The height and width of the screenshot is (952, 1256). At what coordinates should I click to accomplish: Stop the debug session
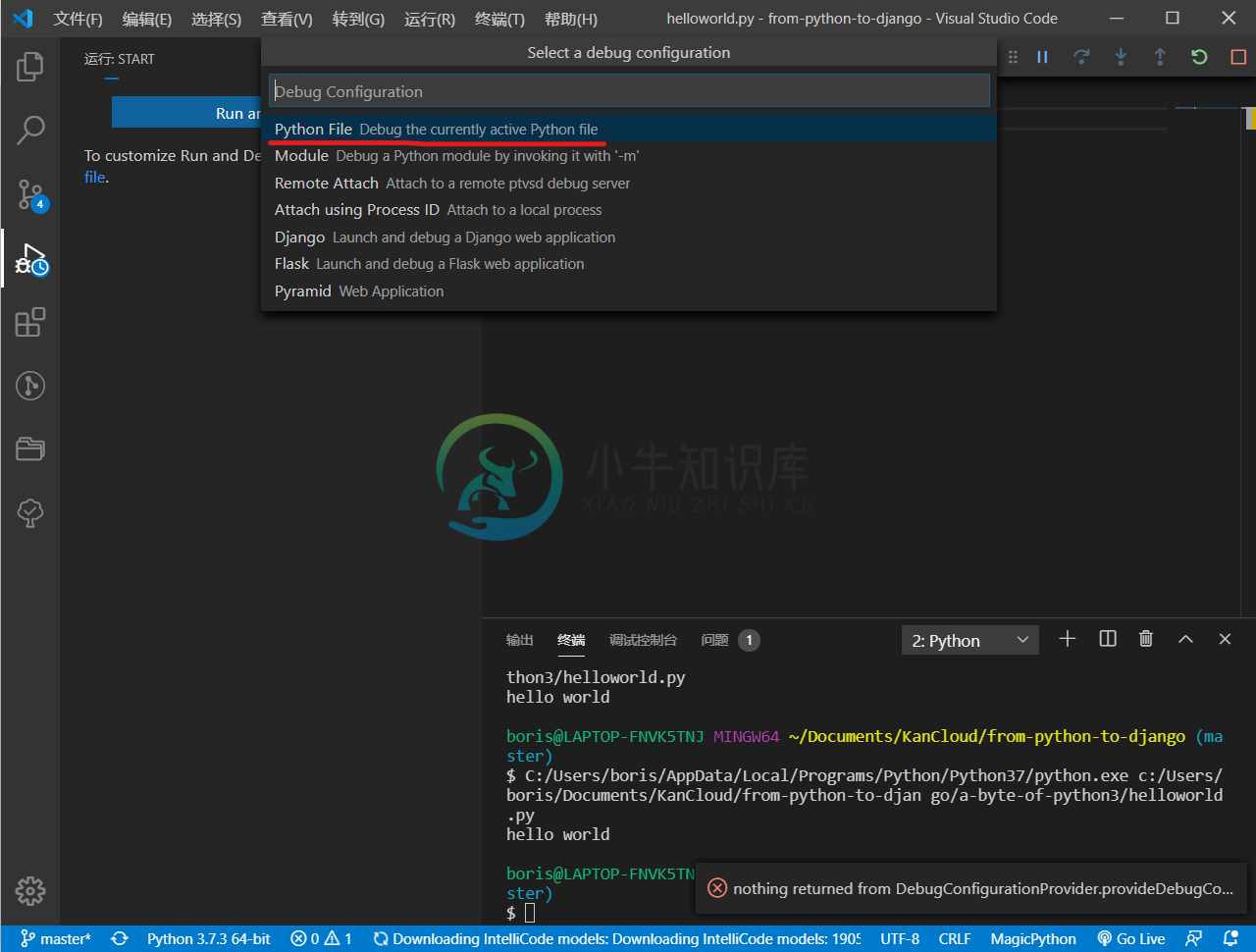1238,57
